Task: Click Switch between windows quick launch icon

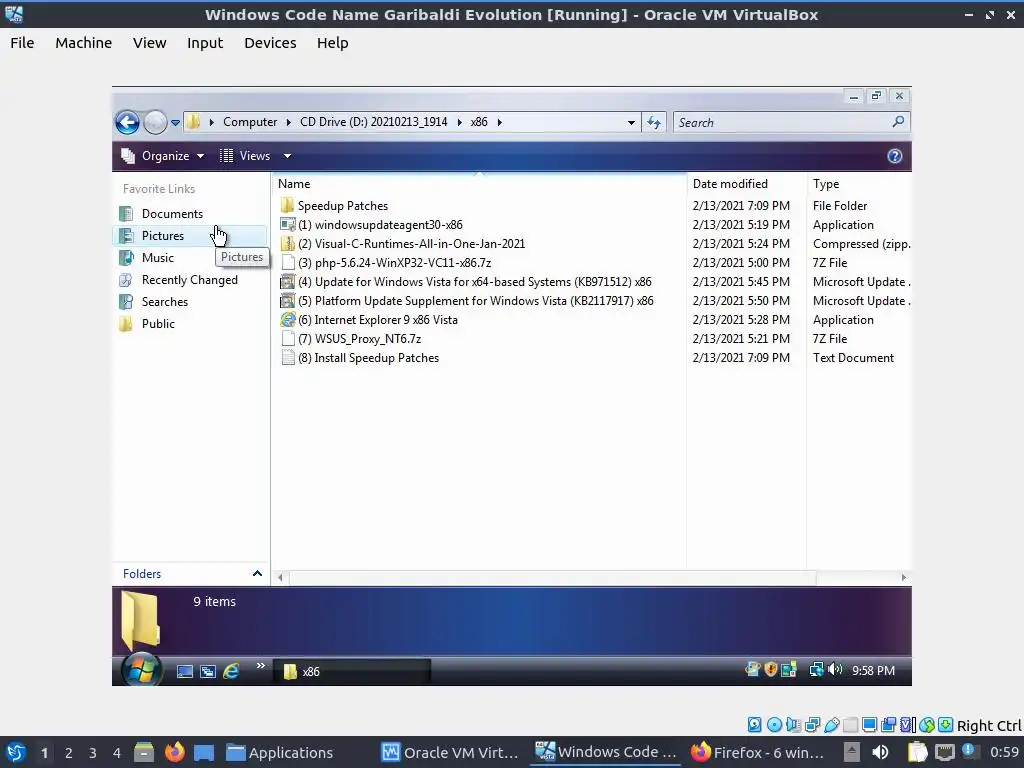Action: pyautogui.click(x=208, y=671)
